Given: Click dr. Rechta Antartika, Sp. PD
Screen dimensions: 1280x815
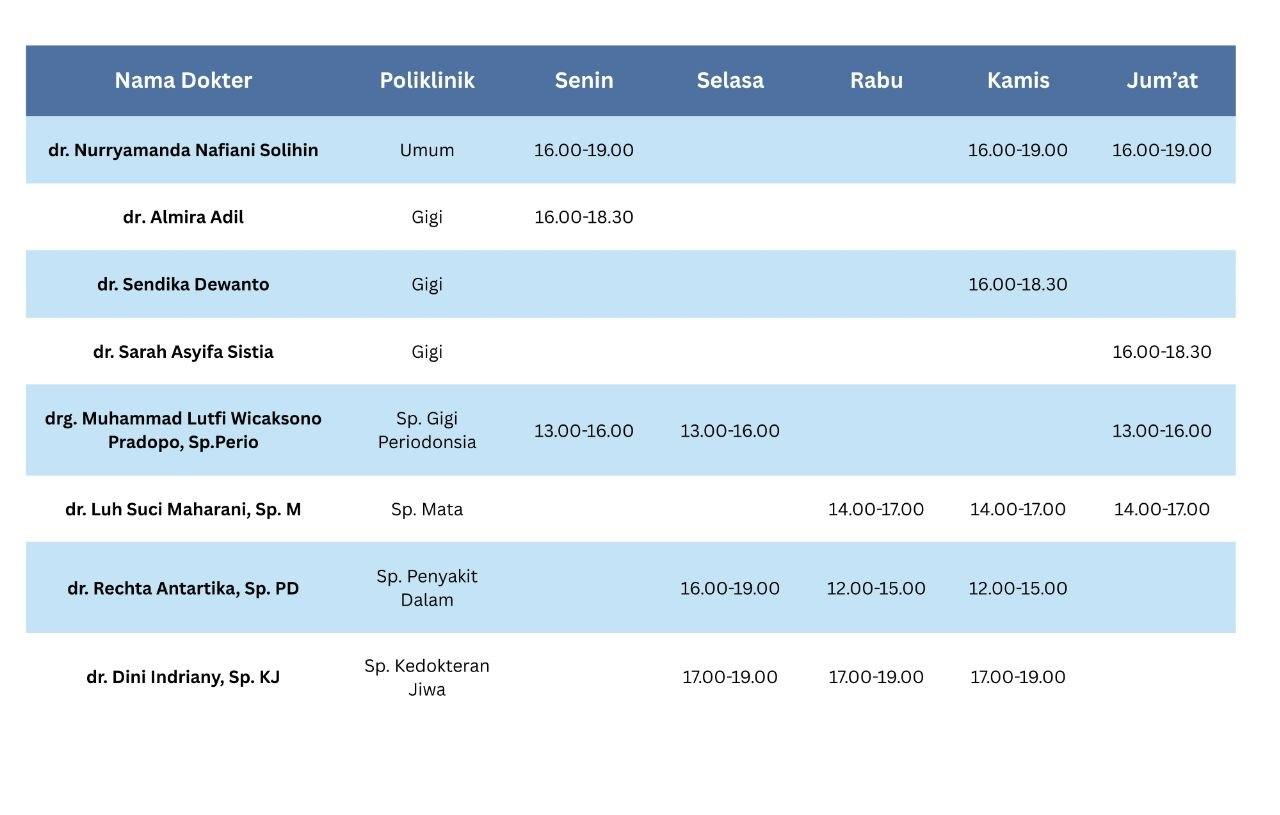Looking at the screenshot, I should tap(183, 588).
